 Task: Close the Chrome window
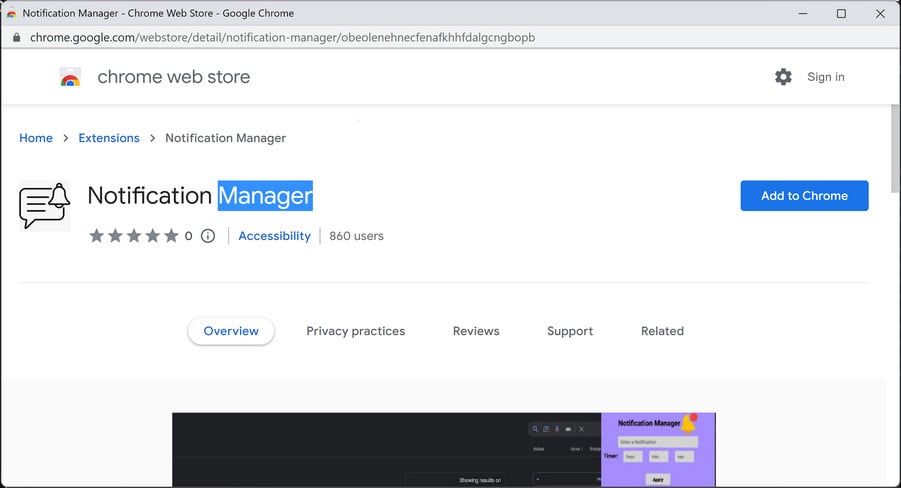880,13
